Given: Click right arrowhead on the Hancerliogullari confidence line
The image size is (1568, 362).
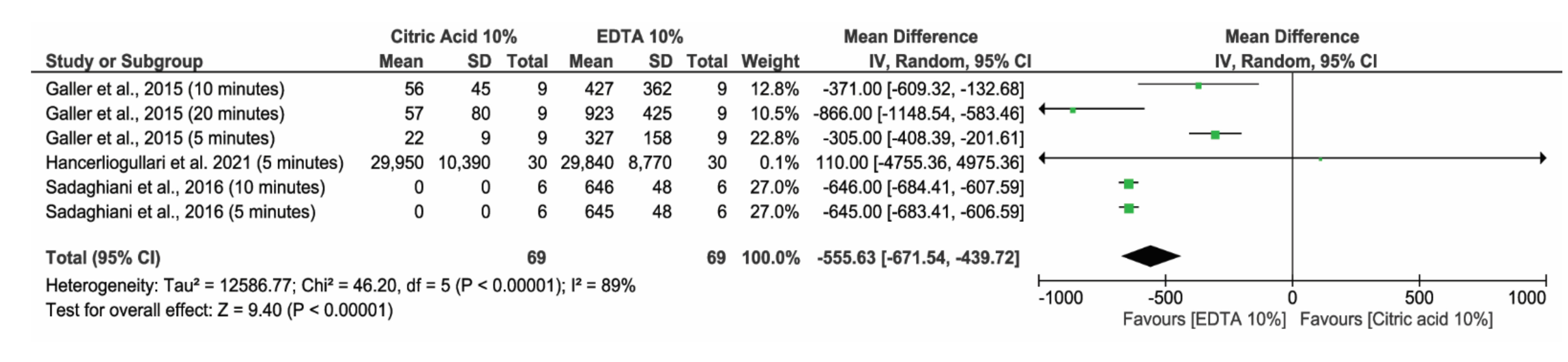Looking at the screenshot, I should [1542, 159].
